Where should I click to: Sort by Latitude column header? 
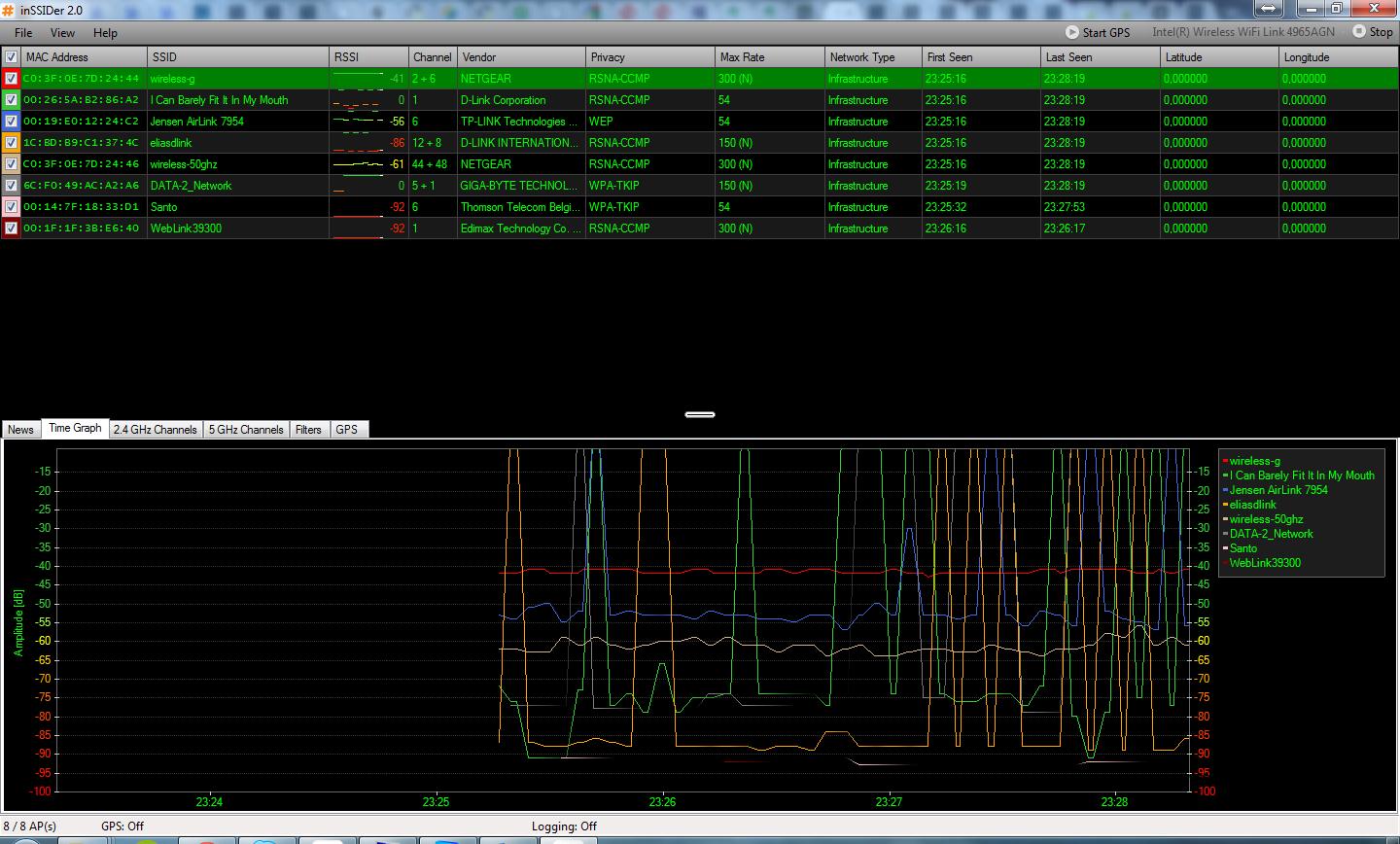[x=1220, y=57]
